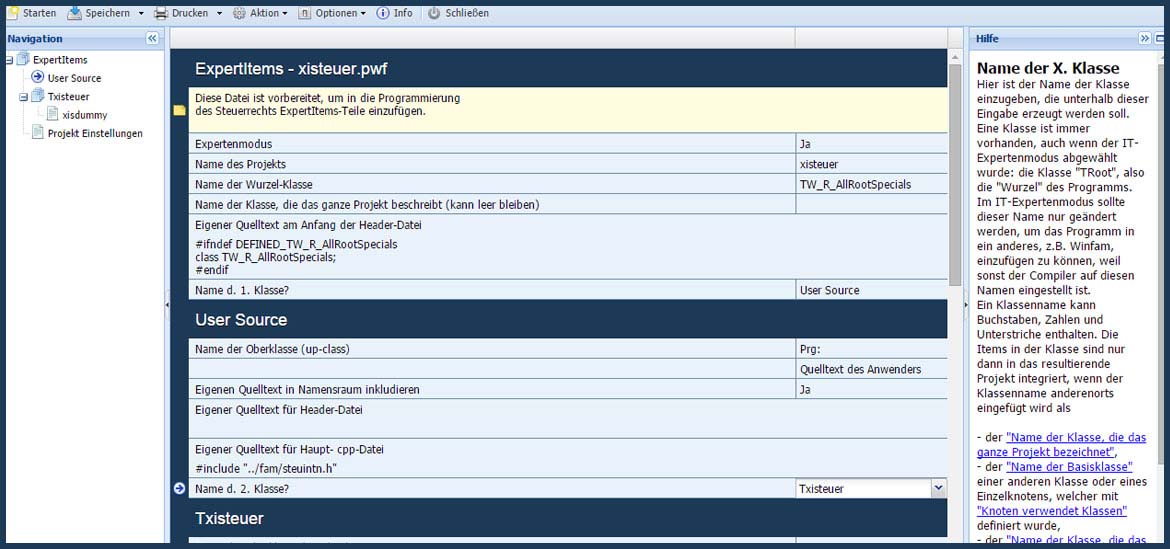
Task: Collapse the Navigation panel with double-arrow icon
Action: 152,38
